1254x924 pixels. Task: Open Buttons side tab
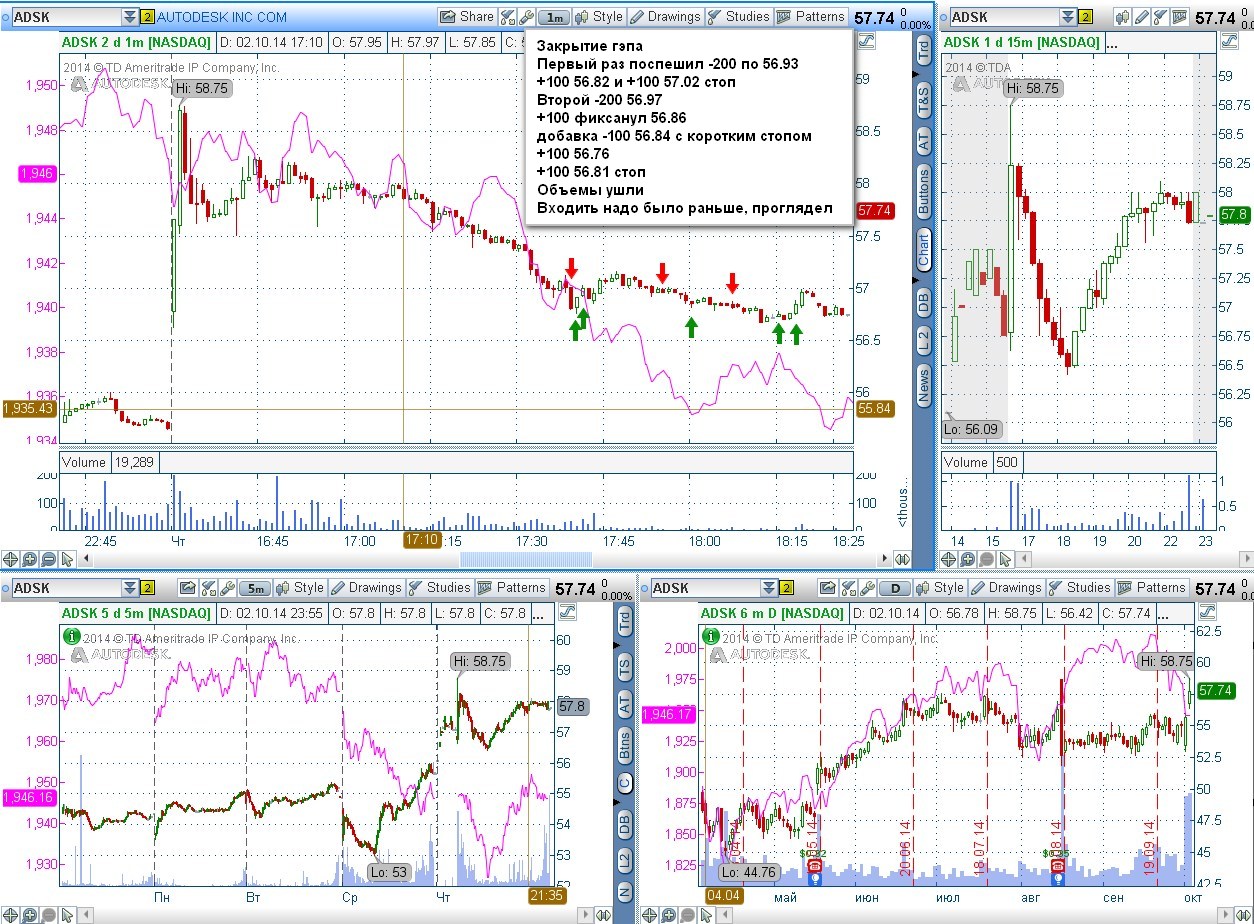923,193
